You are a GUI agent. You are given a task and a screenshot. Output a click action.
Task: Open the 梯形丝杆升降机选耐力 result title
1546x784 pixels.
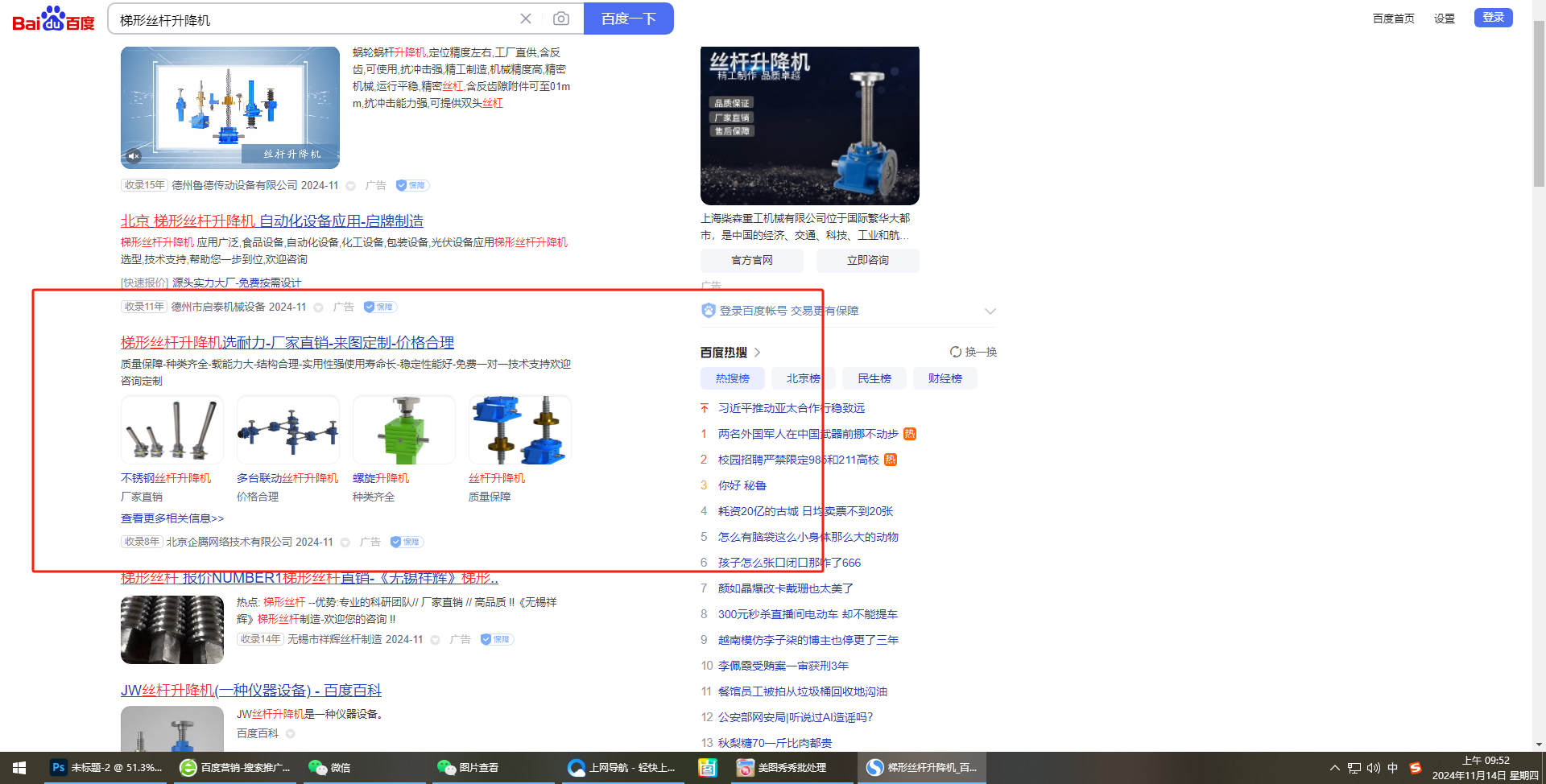point(287,343)
